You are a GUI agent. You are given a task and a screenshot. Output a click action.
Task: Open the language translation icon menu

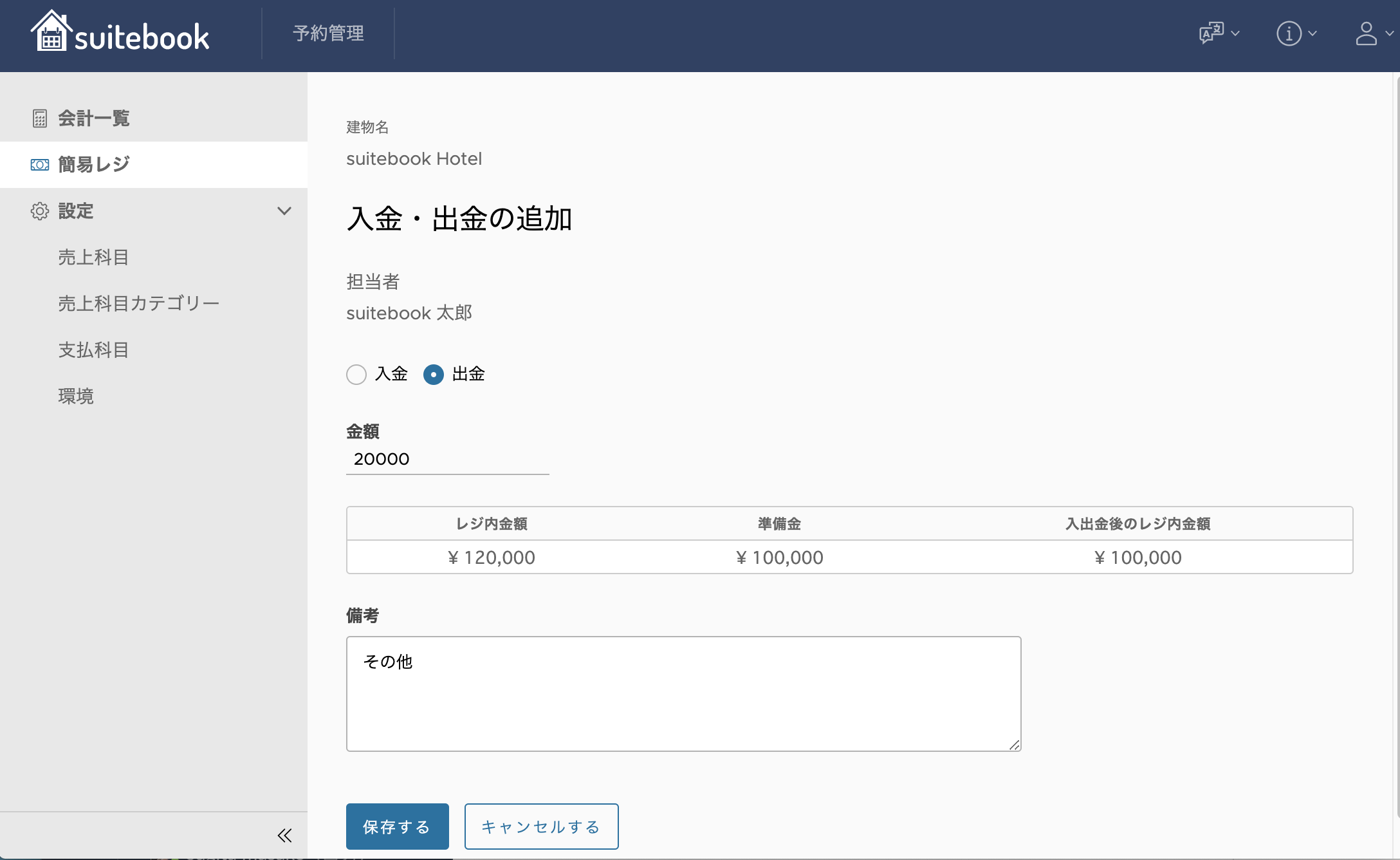(x=1211, y=33)
